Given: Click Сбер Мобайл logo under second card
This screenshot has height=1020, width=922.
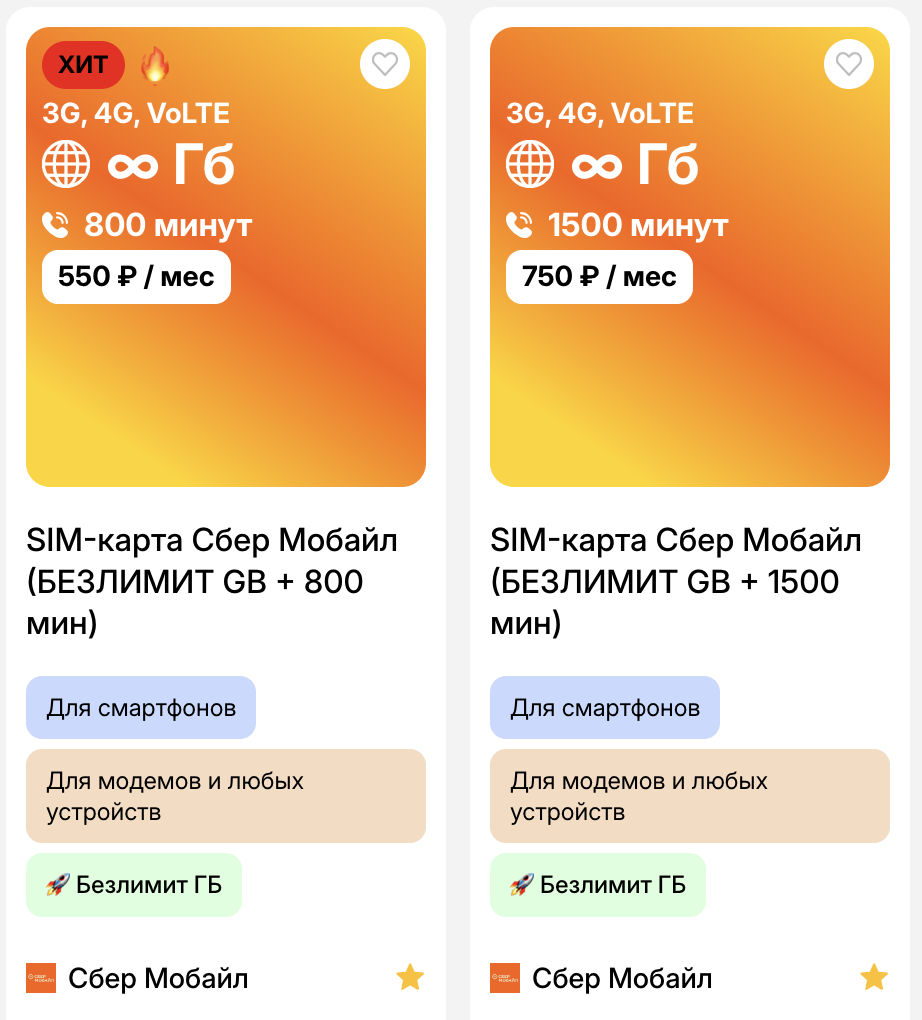Looking at the screenshot, I should click(505, 978).
